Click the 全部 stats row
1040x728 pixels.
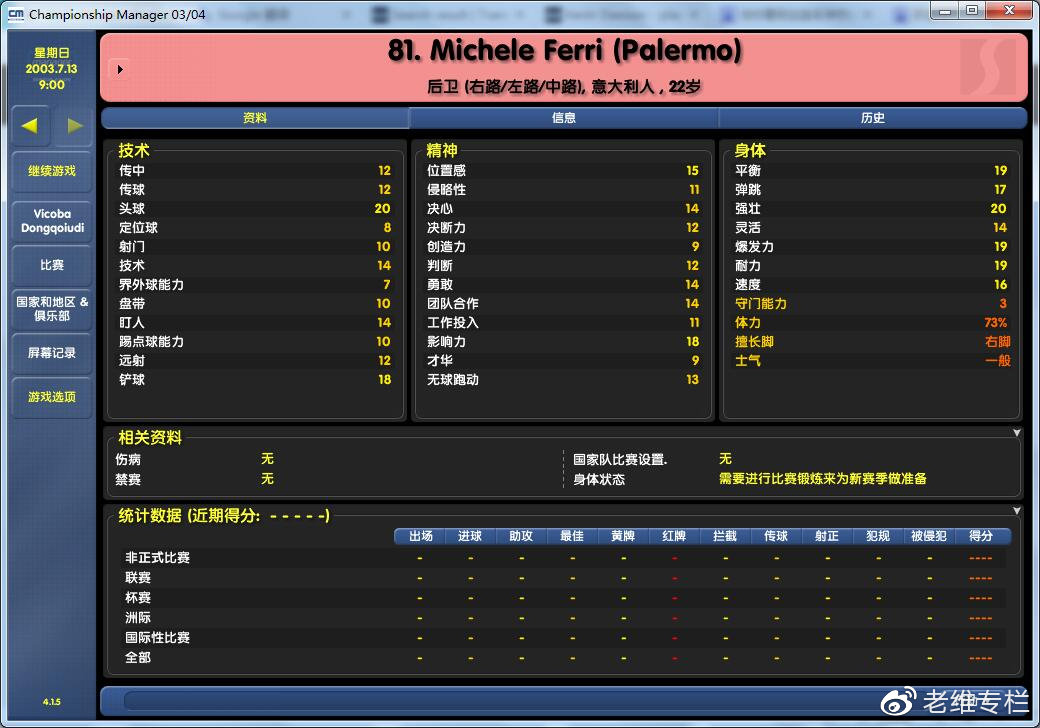(564, 657)
